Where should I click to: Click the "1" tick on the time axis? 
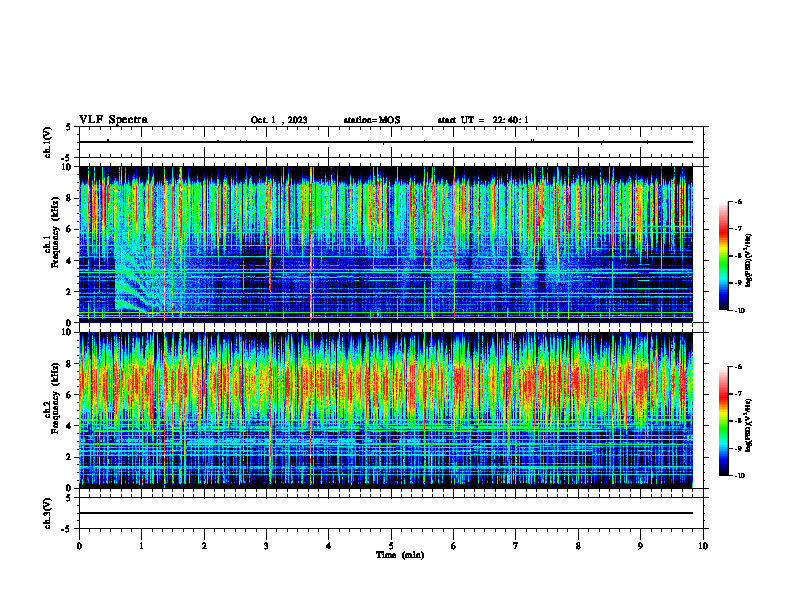point(141,546)
